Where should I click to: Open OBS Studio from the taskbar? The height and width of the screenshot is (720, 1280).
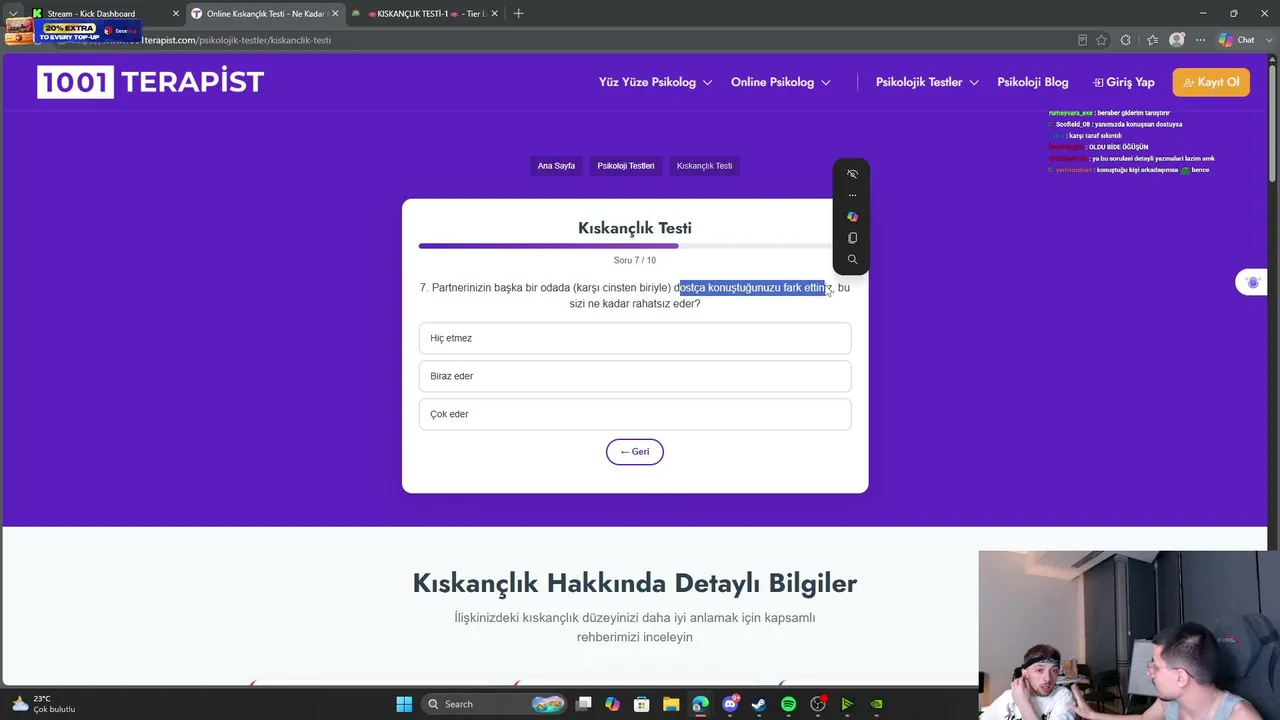818,704
